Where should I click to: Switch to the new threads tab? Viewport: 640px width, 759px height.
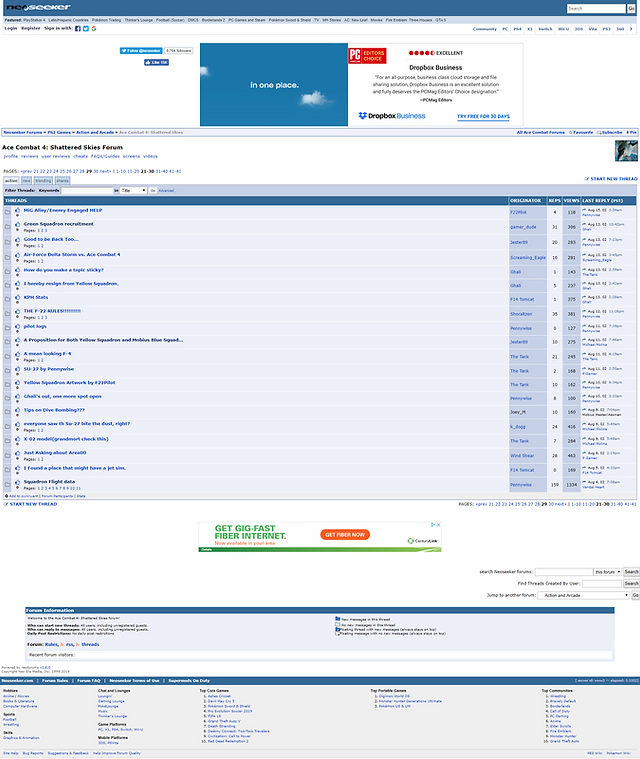(x=26, y=181)
